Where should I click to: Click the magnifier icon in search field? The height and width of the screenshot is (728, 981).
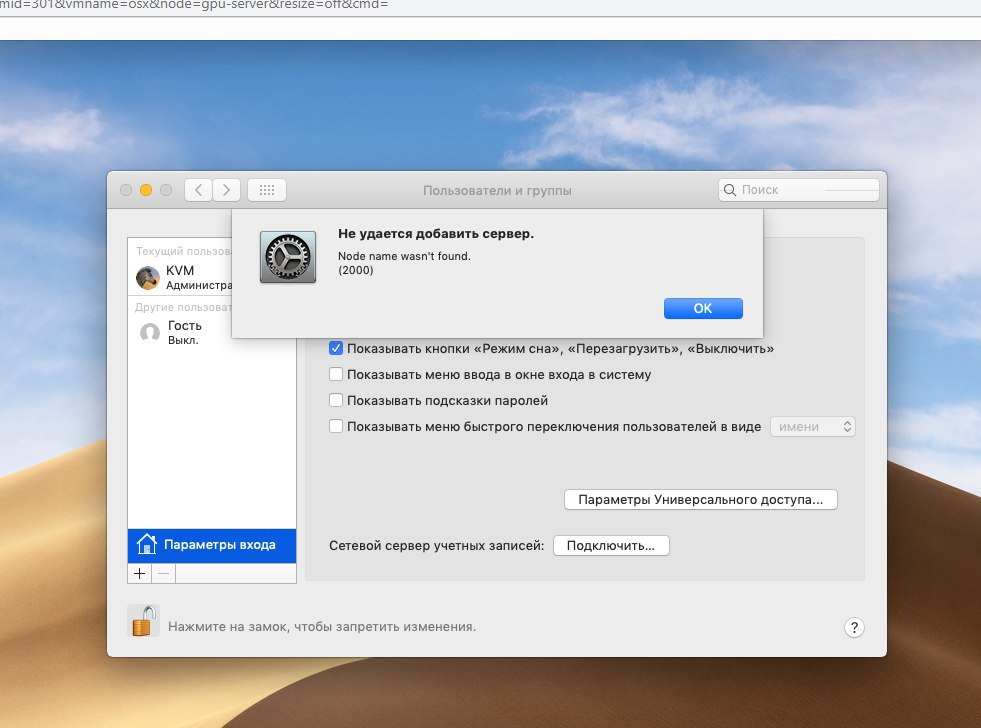[729, 190]
